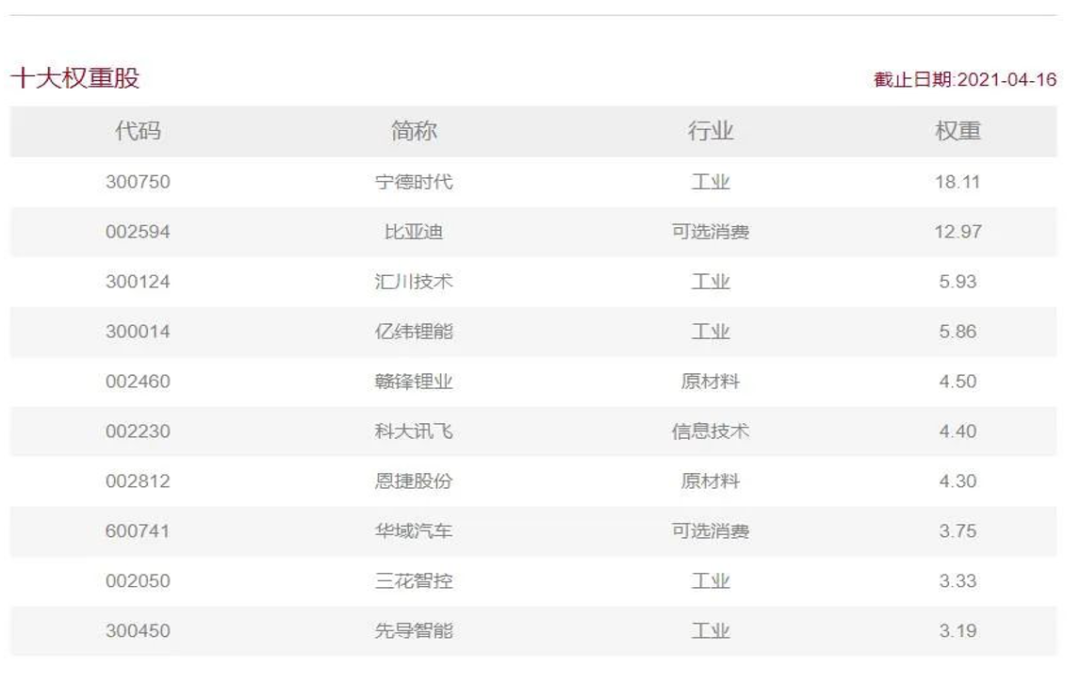Select the 汇川技术 name cell
This screenshot has width=1080, height=684.
click(x=414, y=282)
